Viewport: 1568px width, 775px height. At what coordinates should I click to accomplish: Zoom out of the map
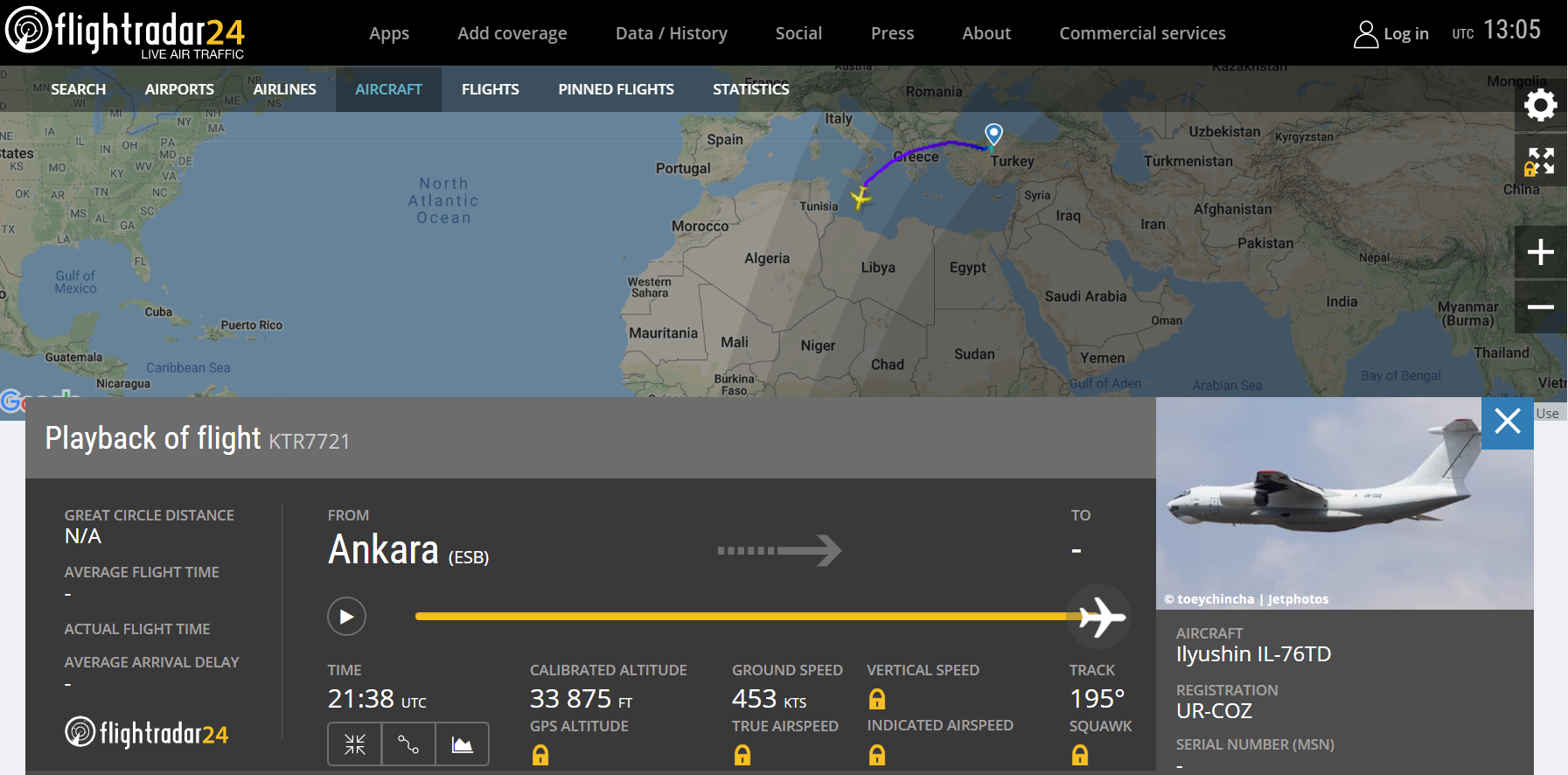[x=1540, y=306]
